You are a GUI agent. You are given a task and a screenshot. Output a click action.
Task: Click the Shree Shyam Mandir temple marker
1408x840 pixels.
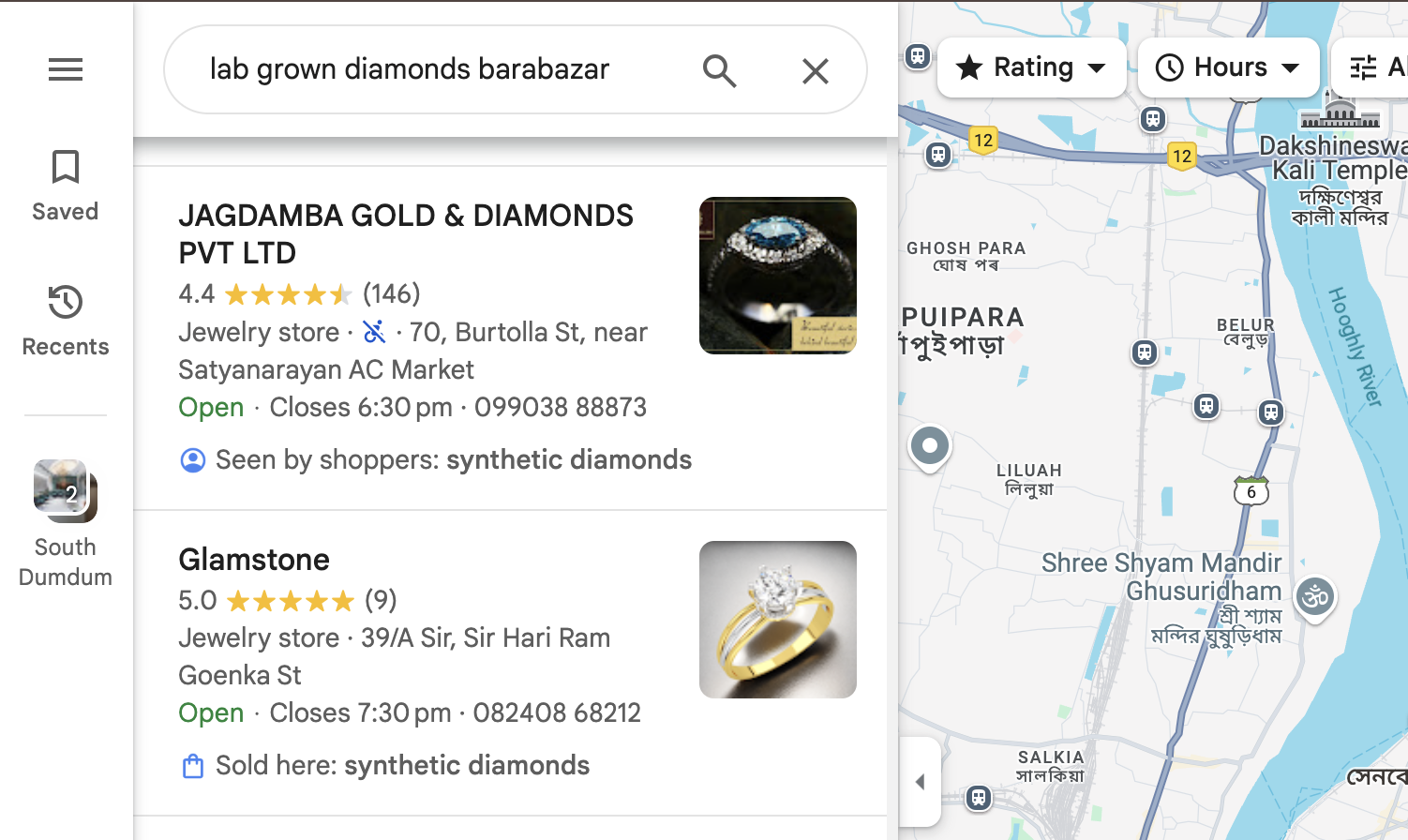1315,595
